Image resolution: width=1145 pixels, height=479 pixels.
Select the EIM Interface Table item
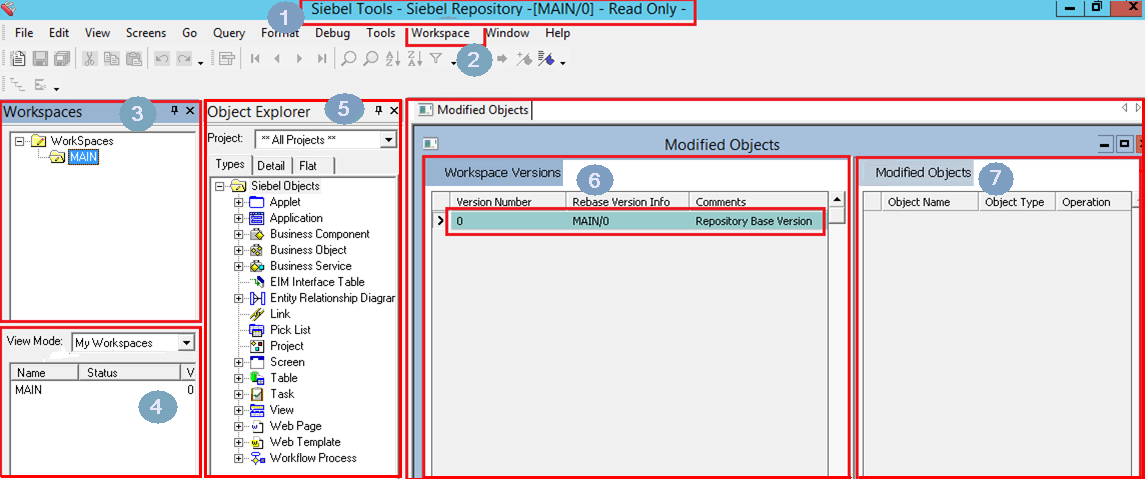coord(317,282)
